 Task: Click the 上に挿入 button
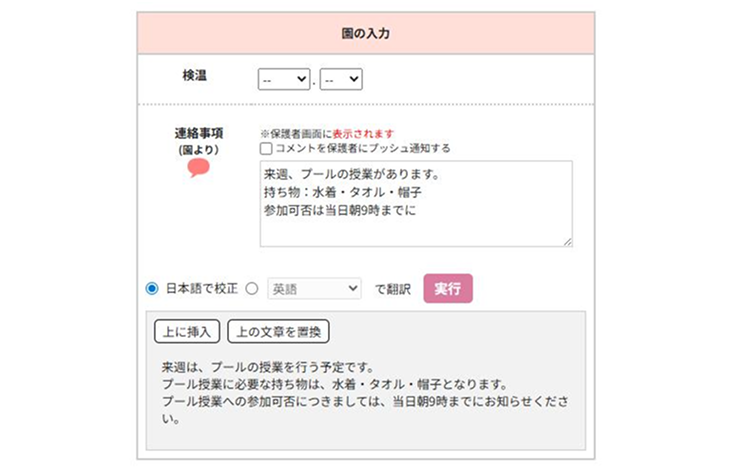tap(187, 332)
